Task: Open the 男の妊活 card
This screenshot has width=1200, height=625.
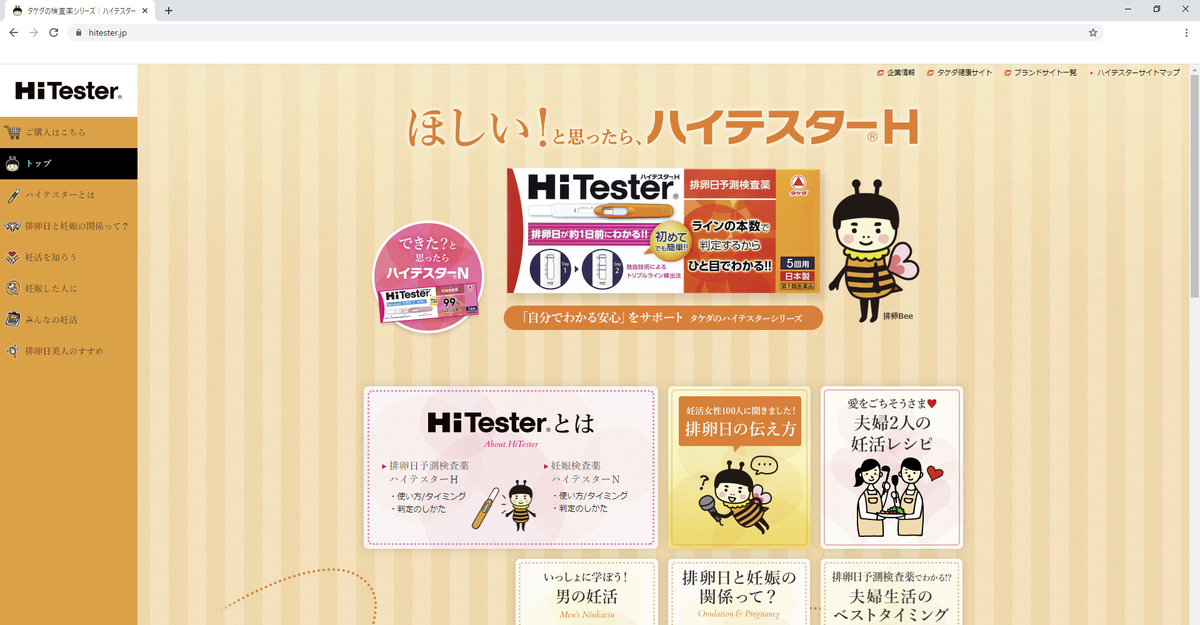Action: 586,592
